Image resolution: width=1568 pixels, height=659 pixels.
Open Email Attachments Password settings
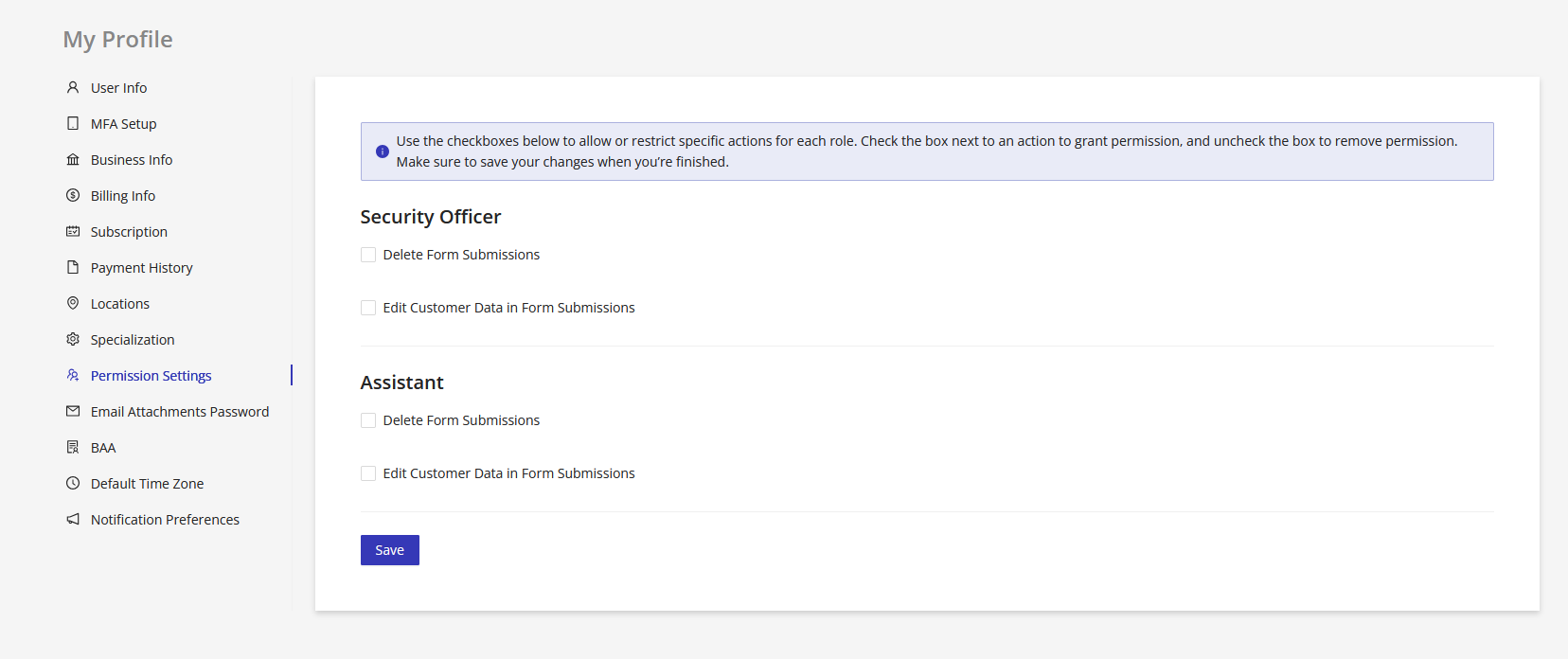(180, 412)
